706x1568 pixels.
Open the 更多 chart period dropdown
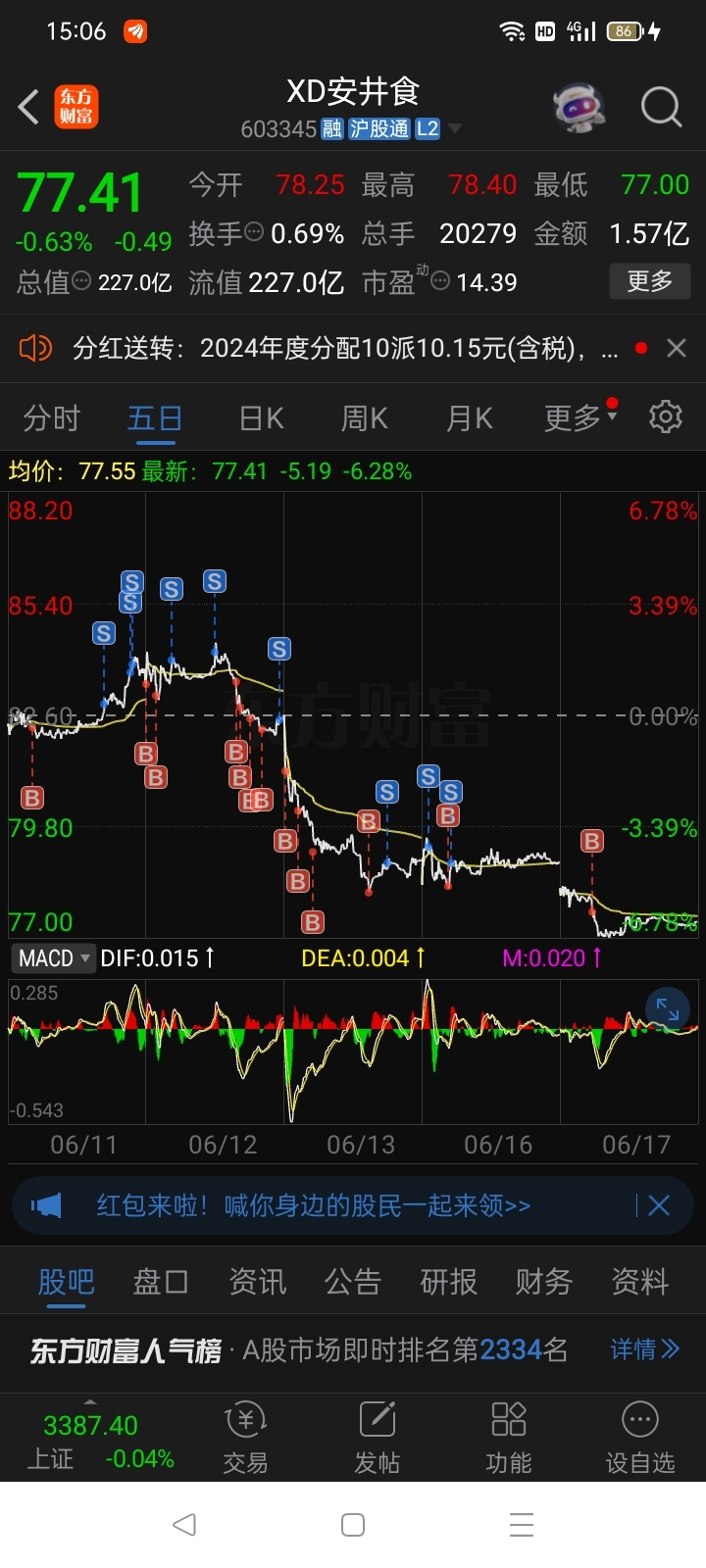click(580, 418)
